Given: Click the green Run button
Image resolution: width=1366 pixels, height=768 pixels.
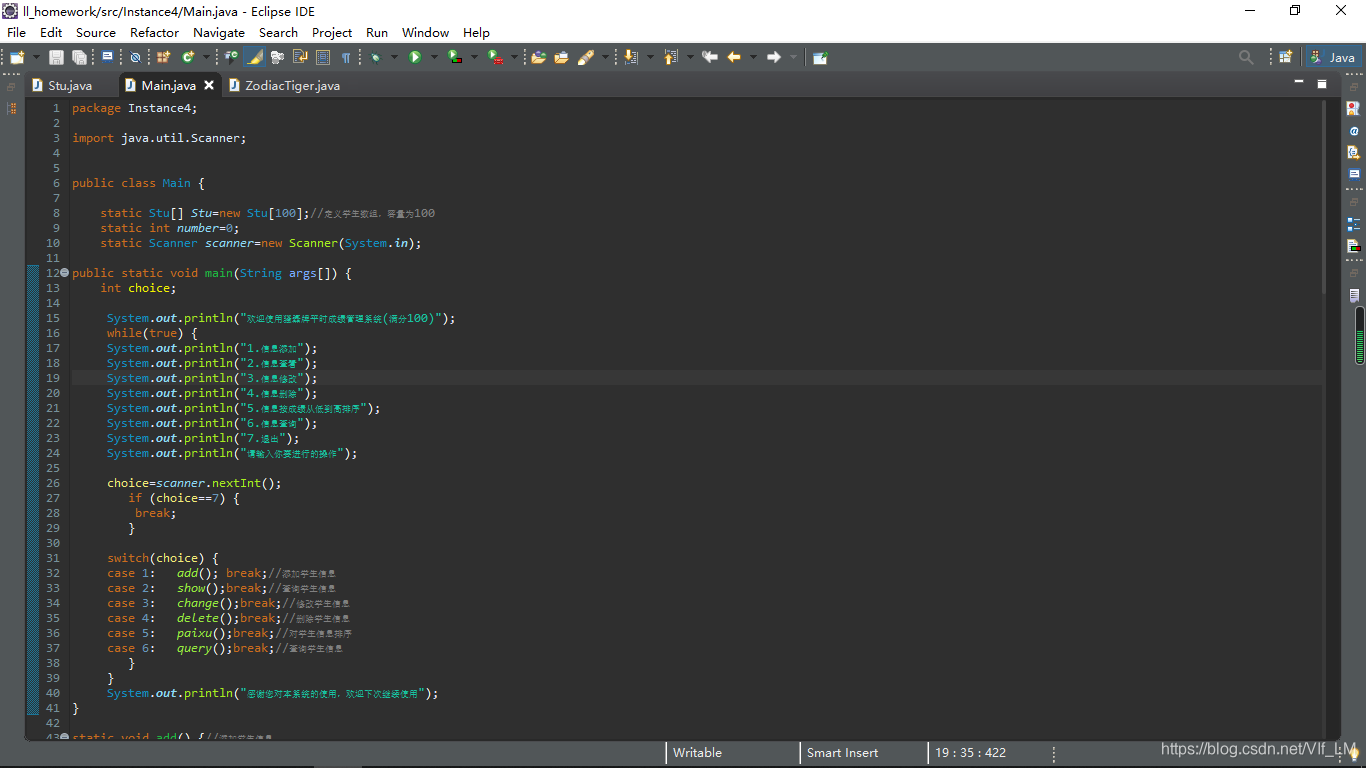Looking at the screenshot, I should click(415, 58).
